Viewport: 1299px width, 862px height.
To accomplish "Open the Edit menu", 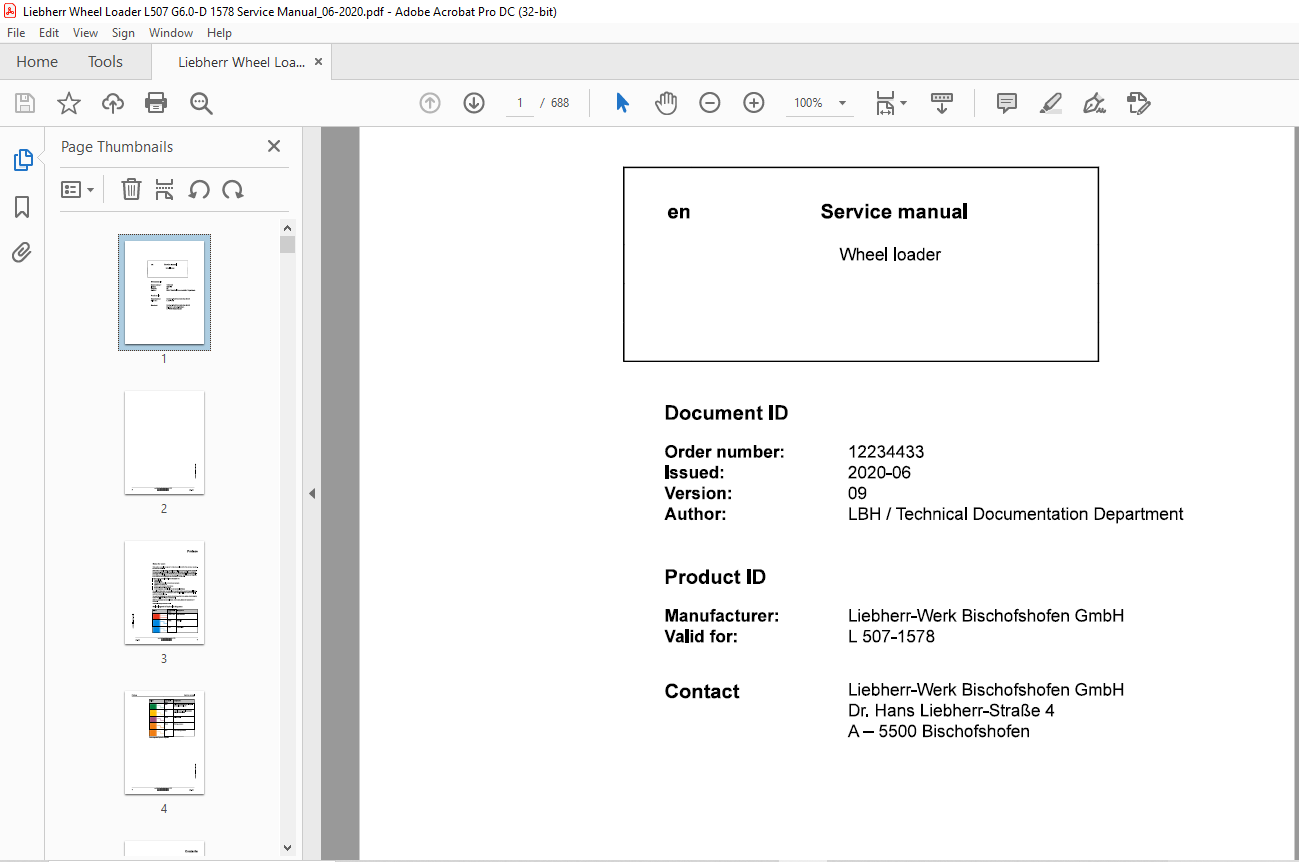I will click(49, 33).
